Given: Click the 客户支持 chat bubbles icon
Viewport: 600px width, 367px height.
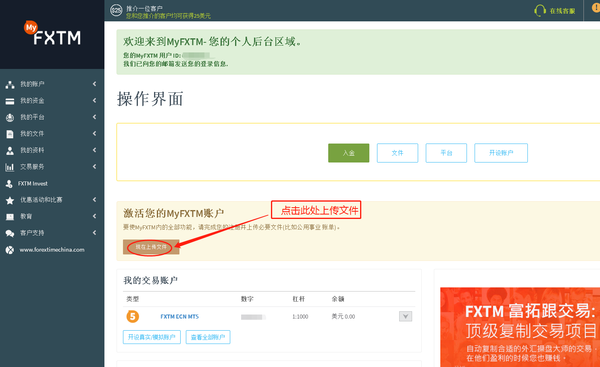Looking at the screenshot, I should click(10, 233).
